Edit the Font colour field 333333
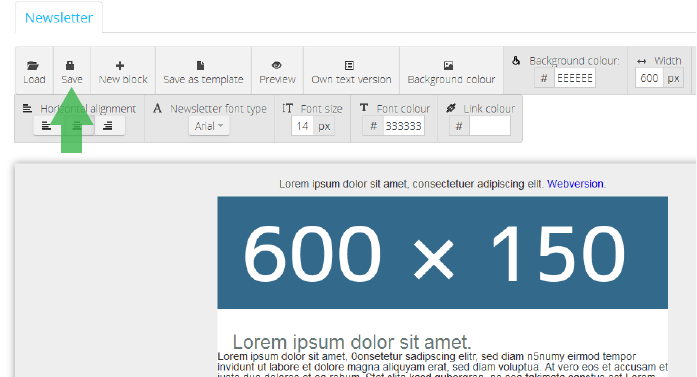 coord(403,126)
